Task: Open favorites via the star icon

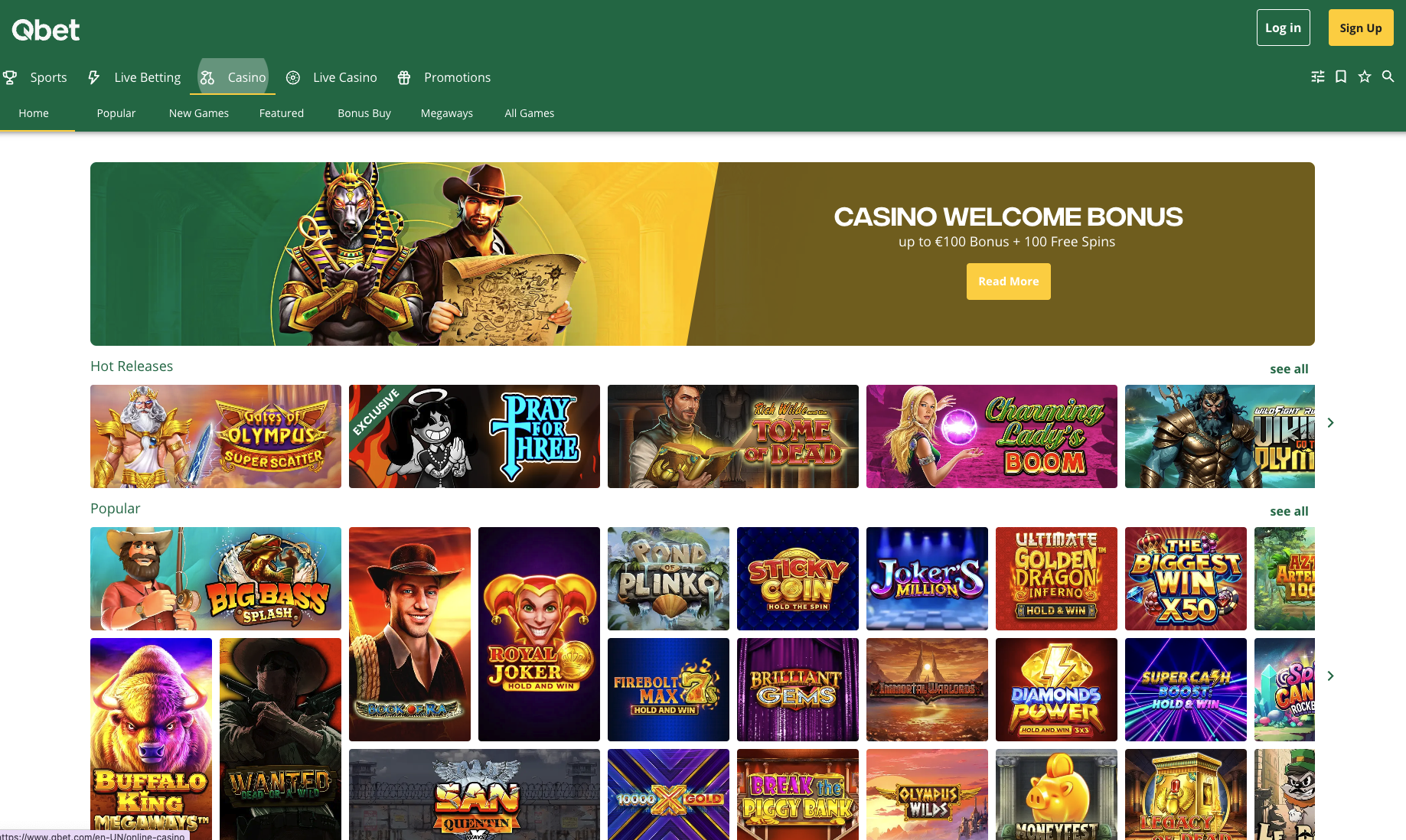Action: click(x=1365, y=77)
